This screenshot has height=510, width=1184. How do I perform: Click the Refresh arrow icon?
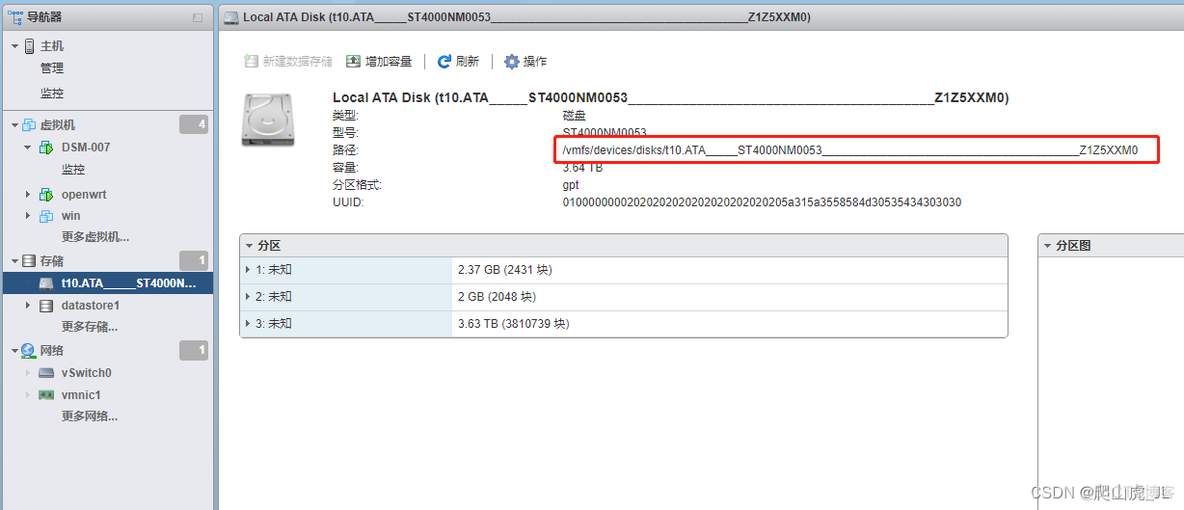pyautogui.click(x=444, y=61)
